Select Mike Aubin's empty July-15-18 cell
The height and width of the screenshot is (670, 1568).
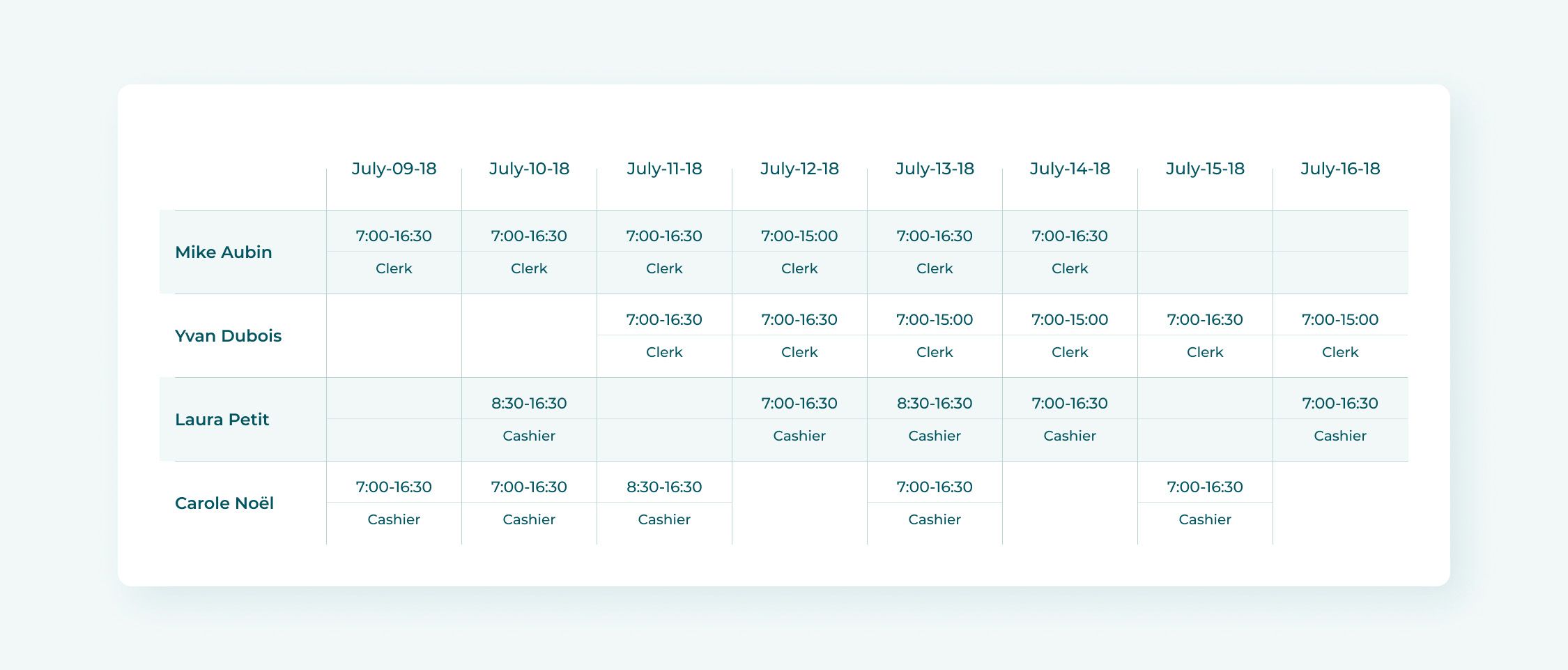[x=1205, y=252]
